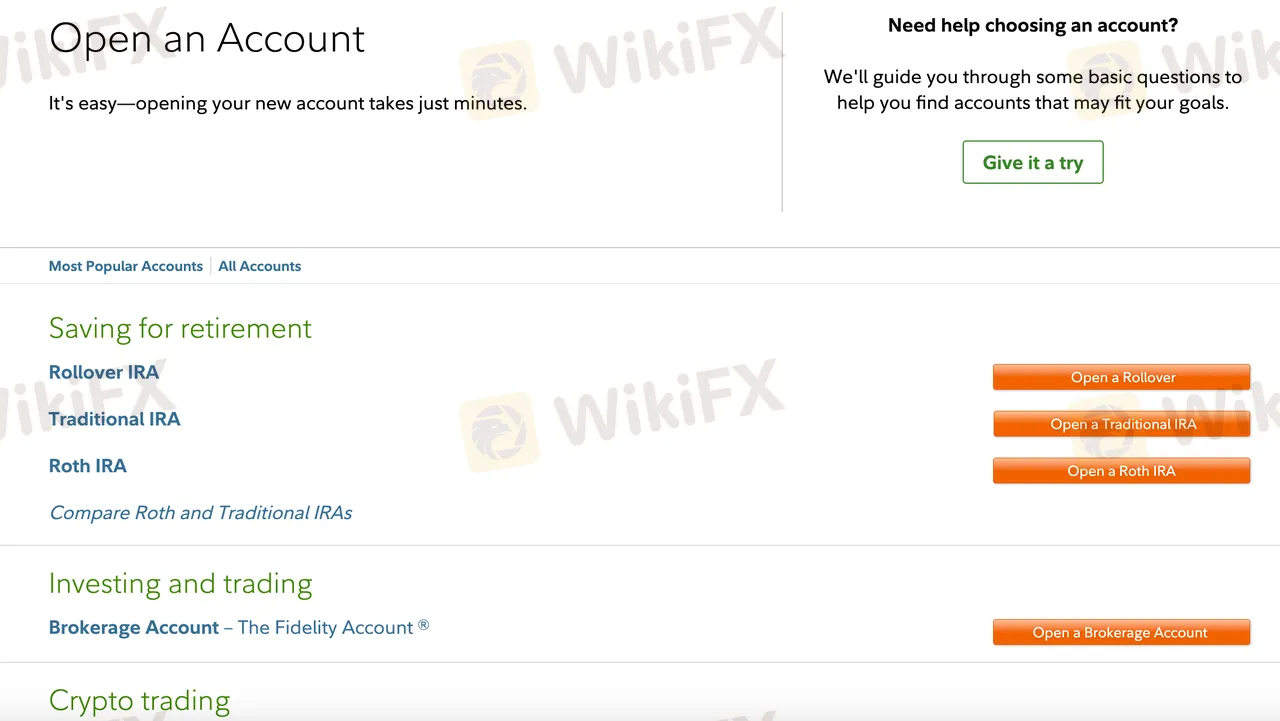Click the Need help choosing an account heading

coord(1033,26)
